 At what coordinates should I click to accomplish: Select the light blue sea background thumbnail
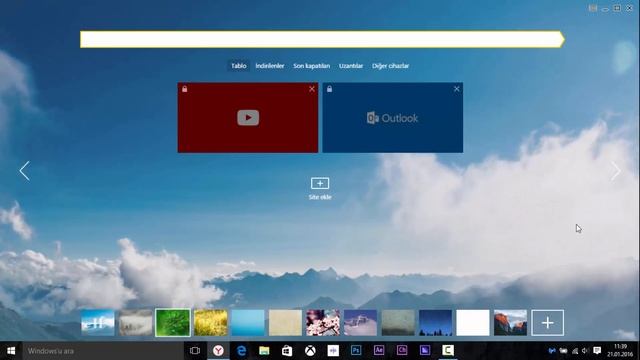click(x=248, y=322)
